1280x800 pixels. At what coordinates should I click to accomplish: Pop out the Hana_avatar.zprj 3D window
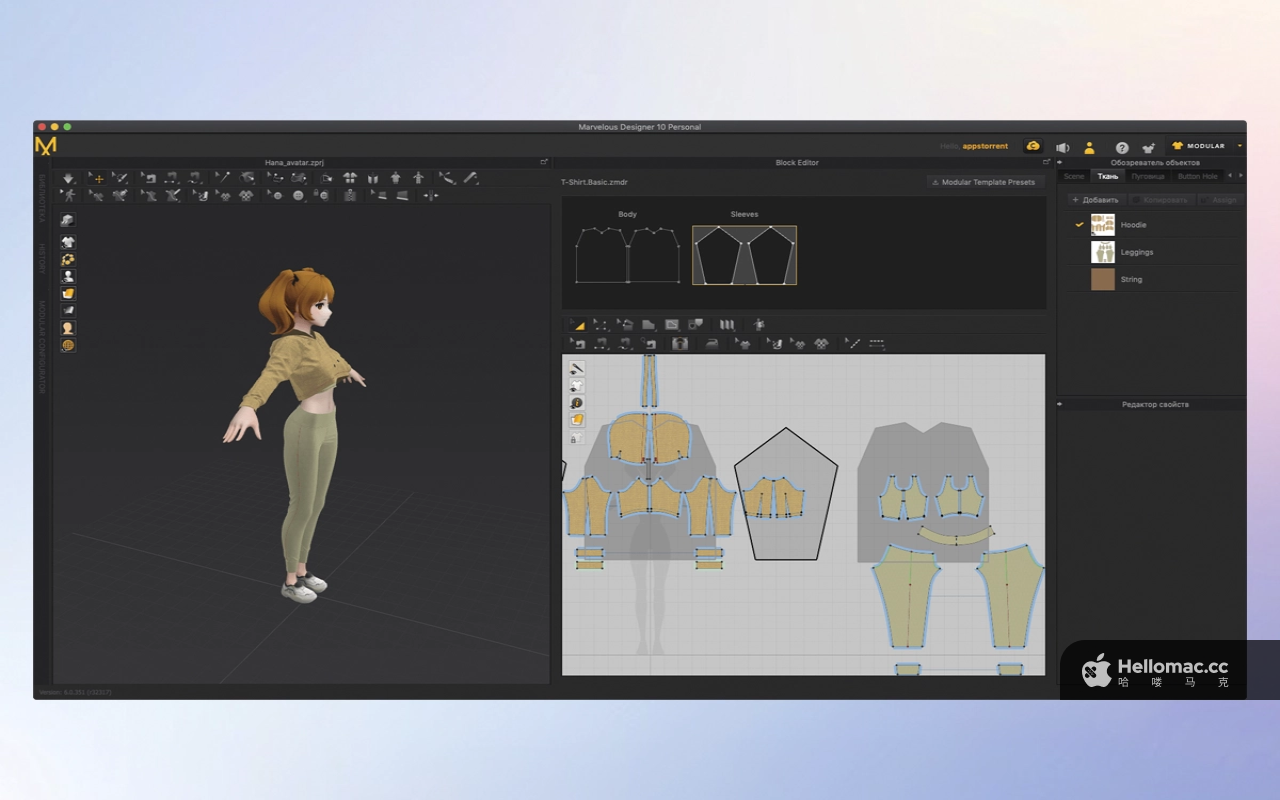(544, 162)
